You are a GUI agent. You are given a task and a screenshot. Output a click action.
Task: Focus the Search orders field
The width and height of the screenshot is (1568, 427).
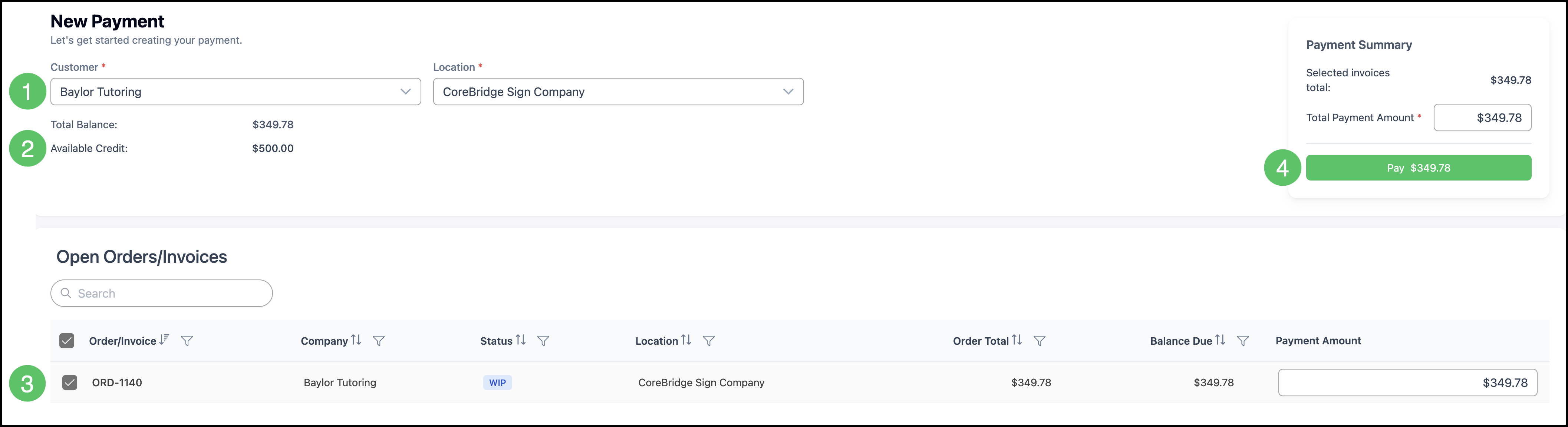(161, 293)
